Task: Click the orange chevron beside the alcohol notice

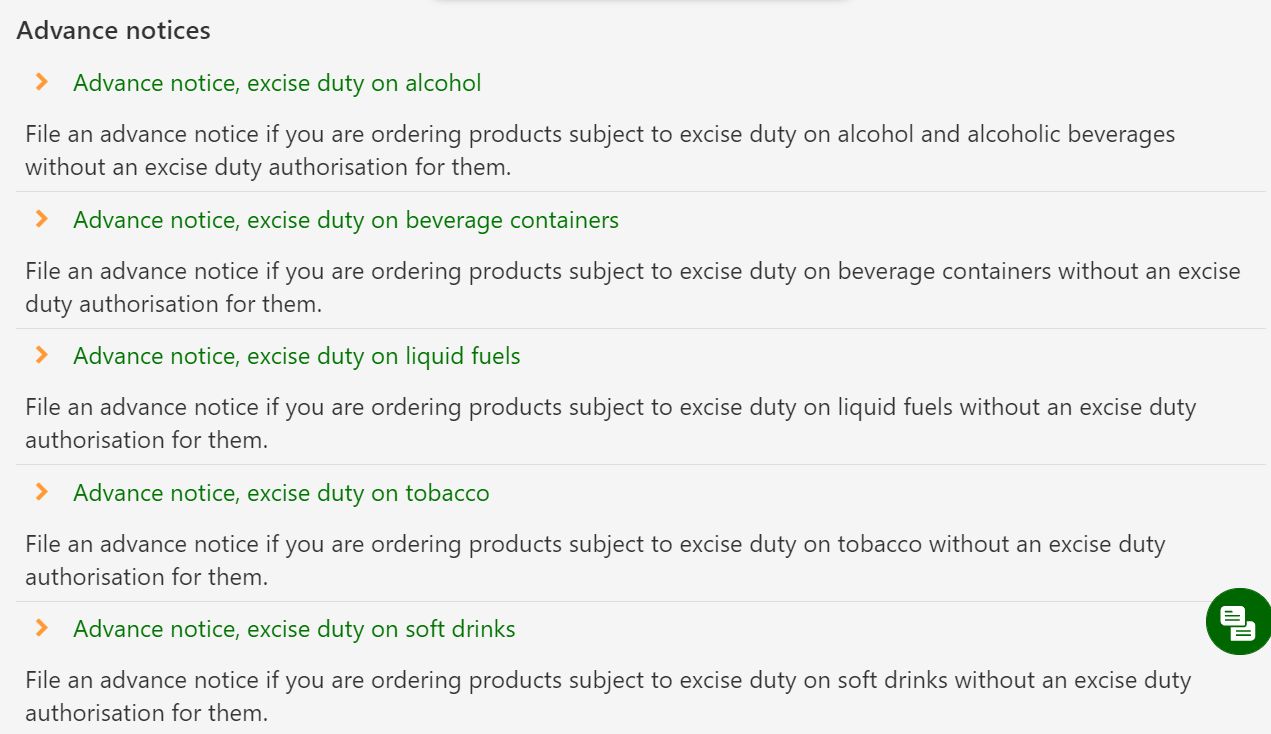Action: [41, 82]
